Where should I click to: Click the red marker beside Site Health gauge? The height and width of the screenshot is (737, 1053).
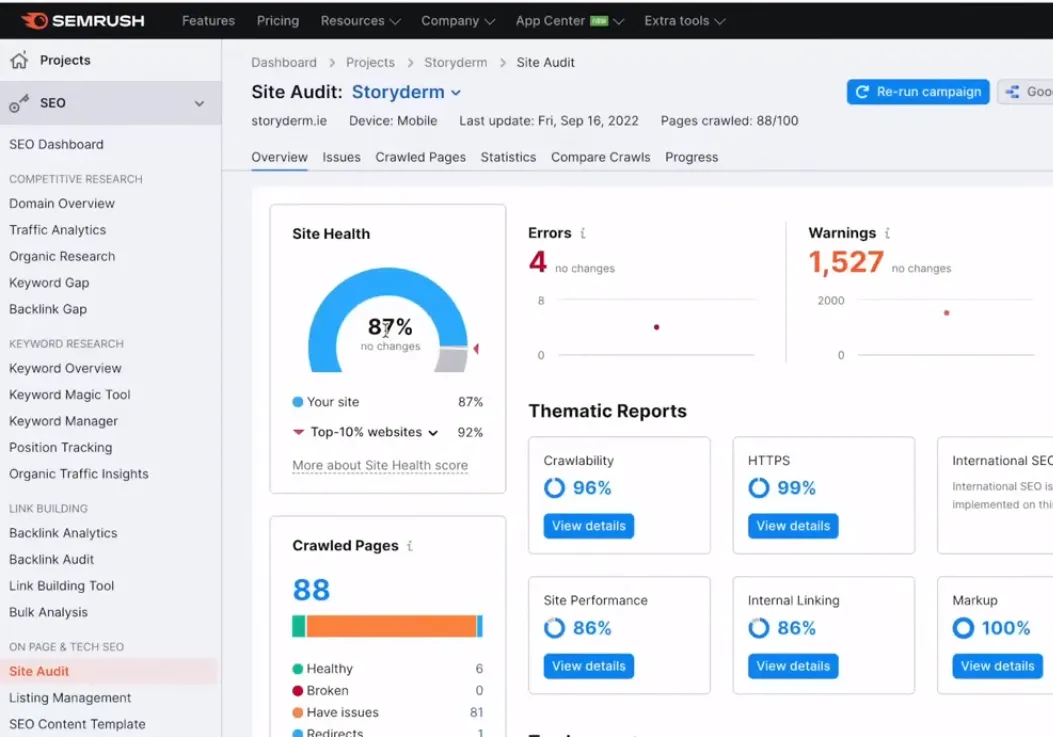(x=476, y=349)
